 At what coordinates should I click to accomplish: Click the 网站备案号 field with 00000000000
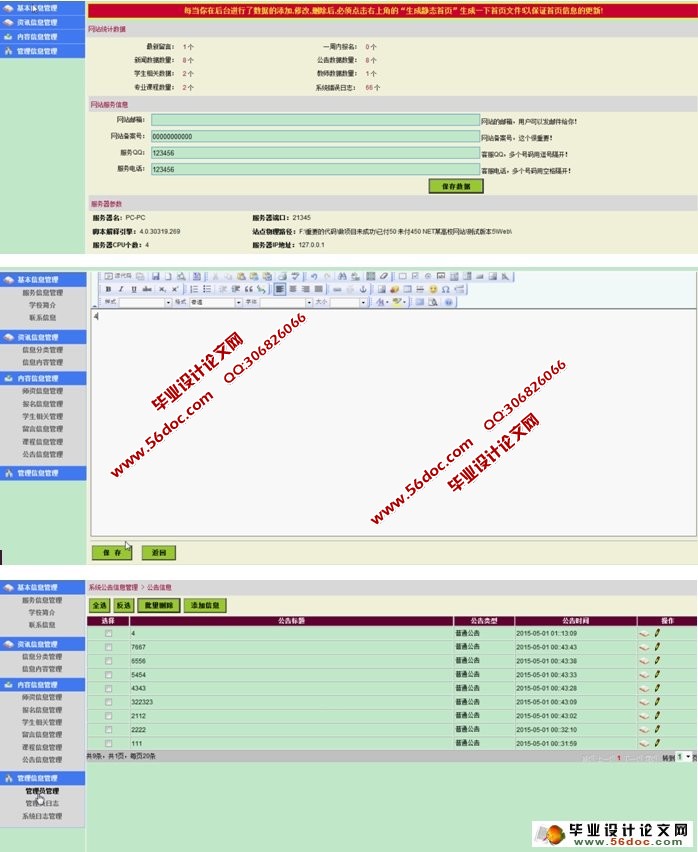(x=315, y=136)
